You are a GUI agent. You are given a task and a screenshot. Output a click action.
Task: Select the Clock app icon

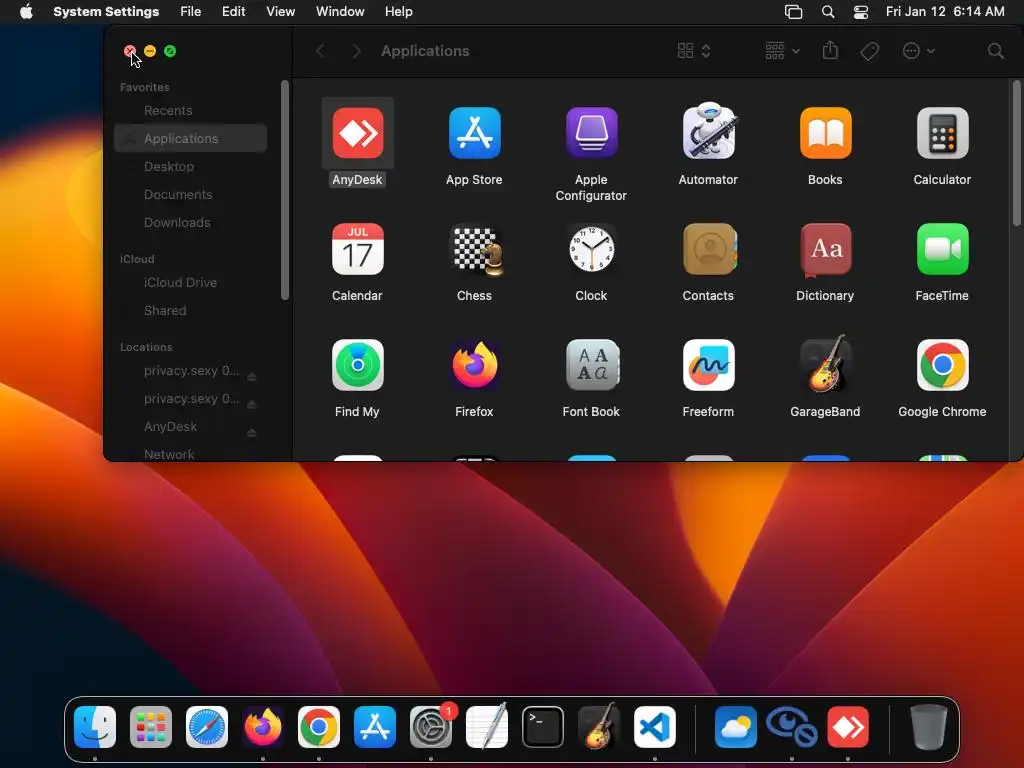point(591,249)
